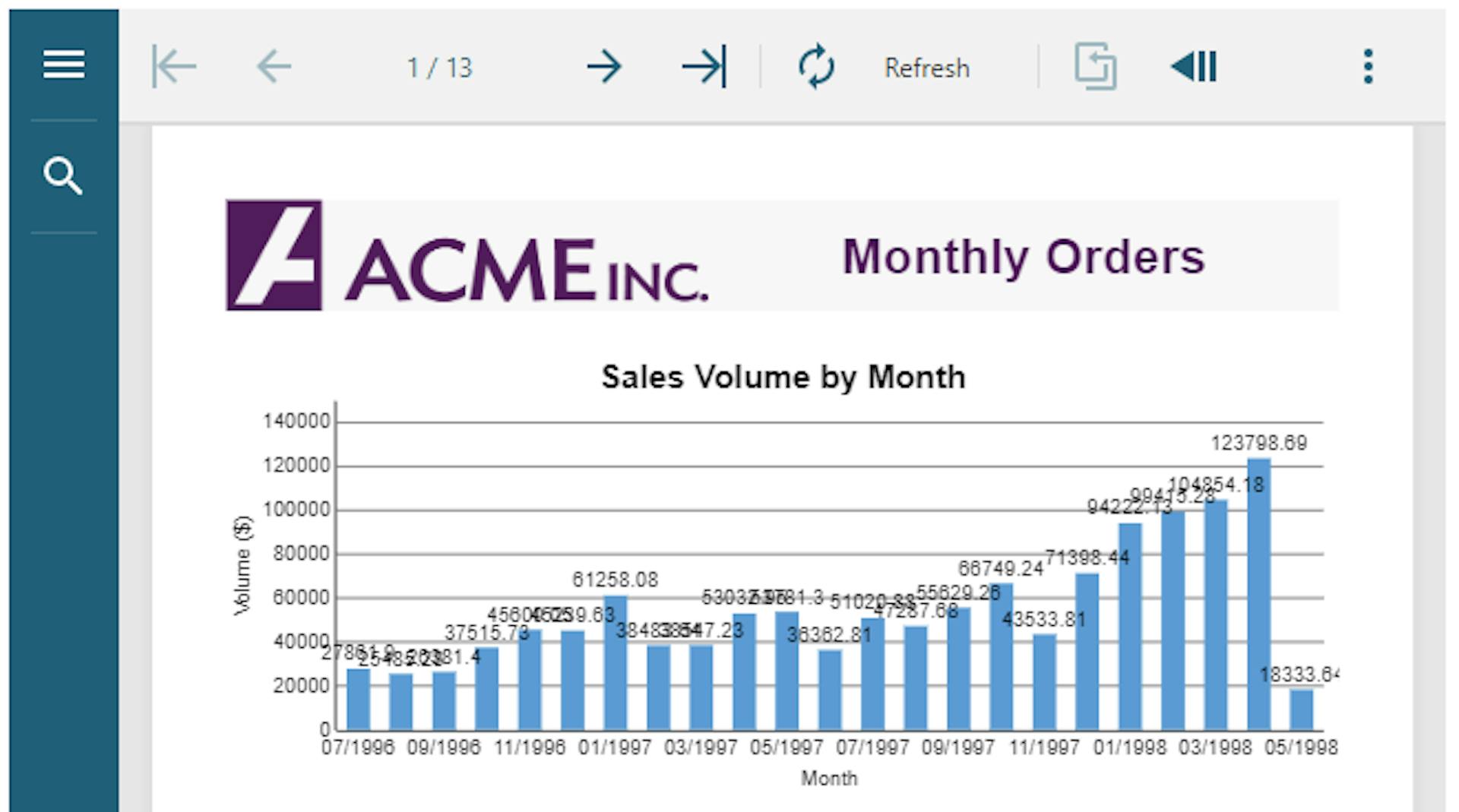Toggle the side panel collapse icon
Image resolution: width=1459 pixels, height=812 pixels.
[1195, 67]
